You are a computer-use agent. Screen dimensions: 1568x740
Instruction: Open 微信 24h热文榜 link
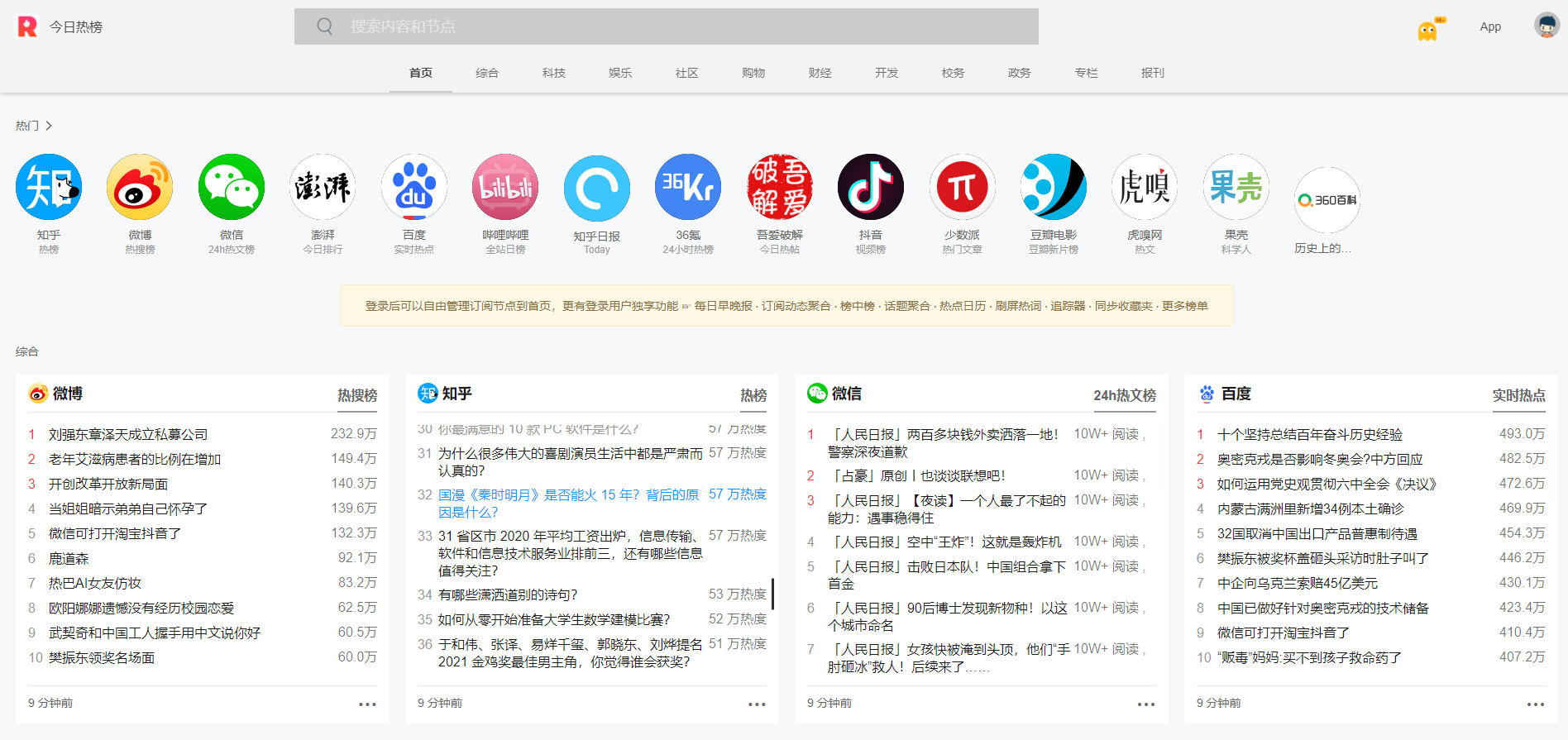(1125, 395)
